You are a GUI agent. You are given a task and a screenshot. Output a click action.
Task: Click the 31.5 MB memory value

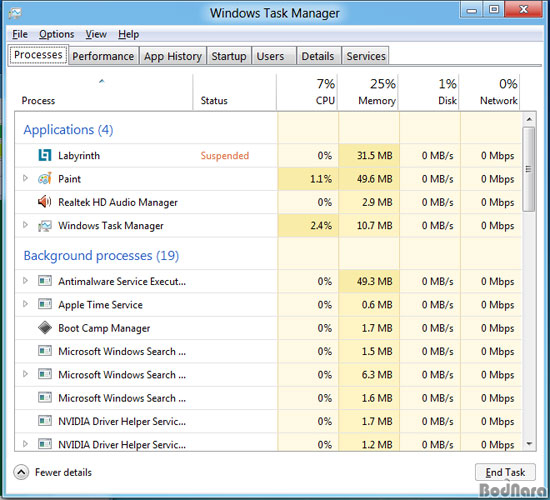coord(375,155)
